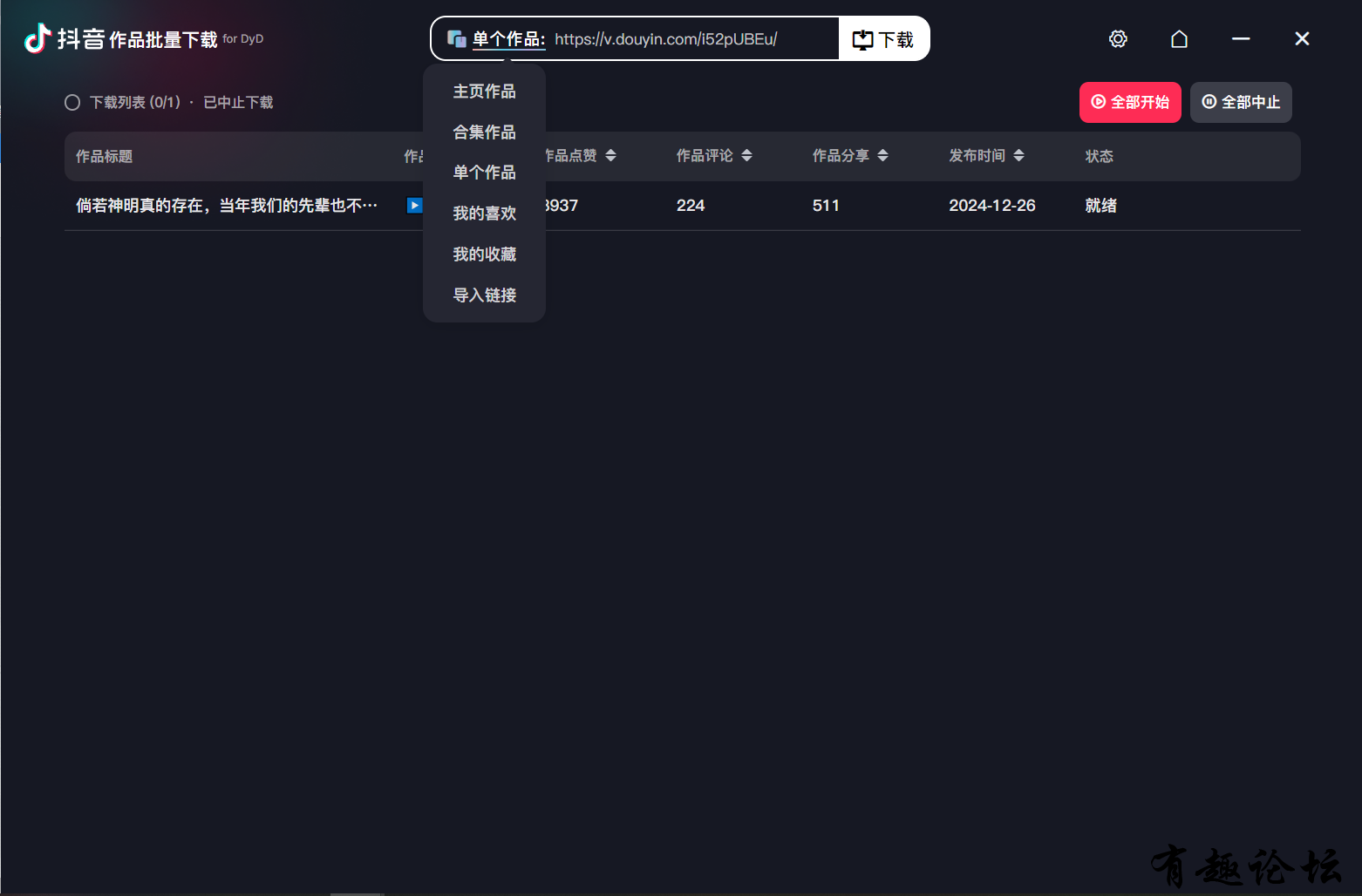This screenshot has width=1362, height=896.
Task: Click the comment count 224
Action: click(691, 206)
